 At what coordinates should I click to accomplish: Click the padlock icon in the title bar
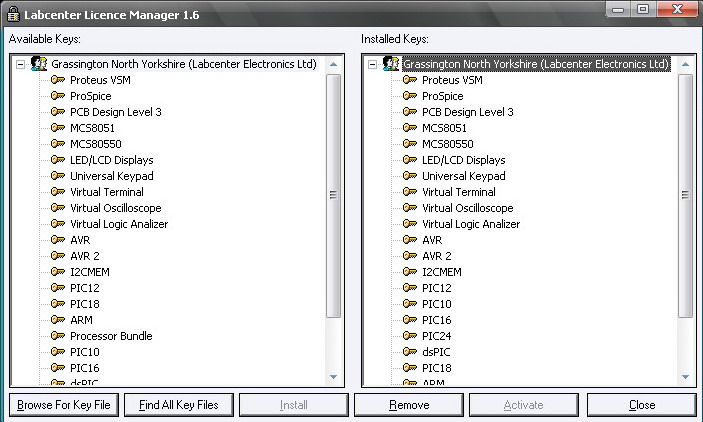coord(13,14)
